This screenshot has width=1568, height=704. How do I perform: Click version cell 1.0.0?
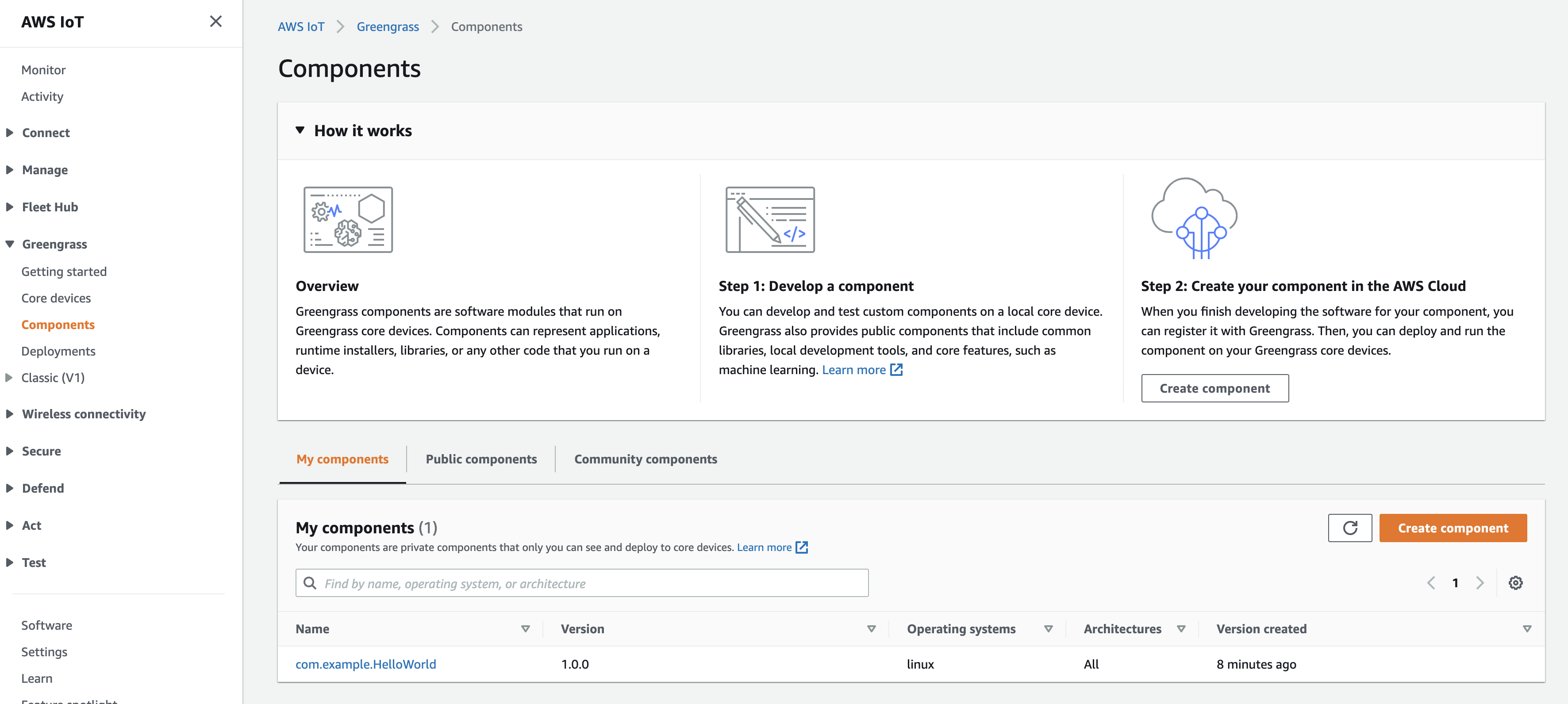[x=575, y=664]
